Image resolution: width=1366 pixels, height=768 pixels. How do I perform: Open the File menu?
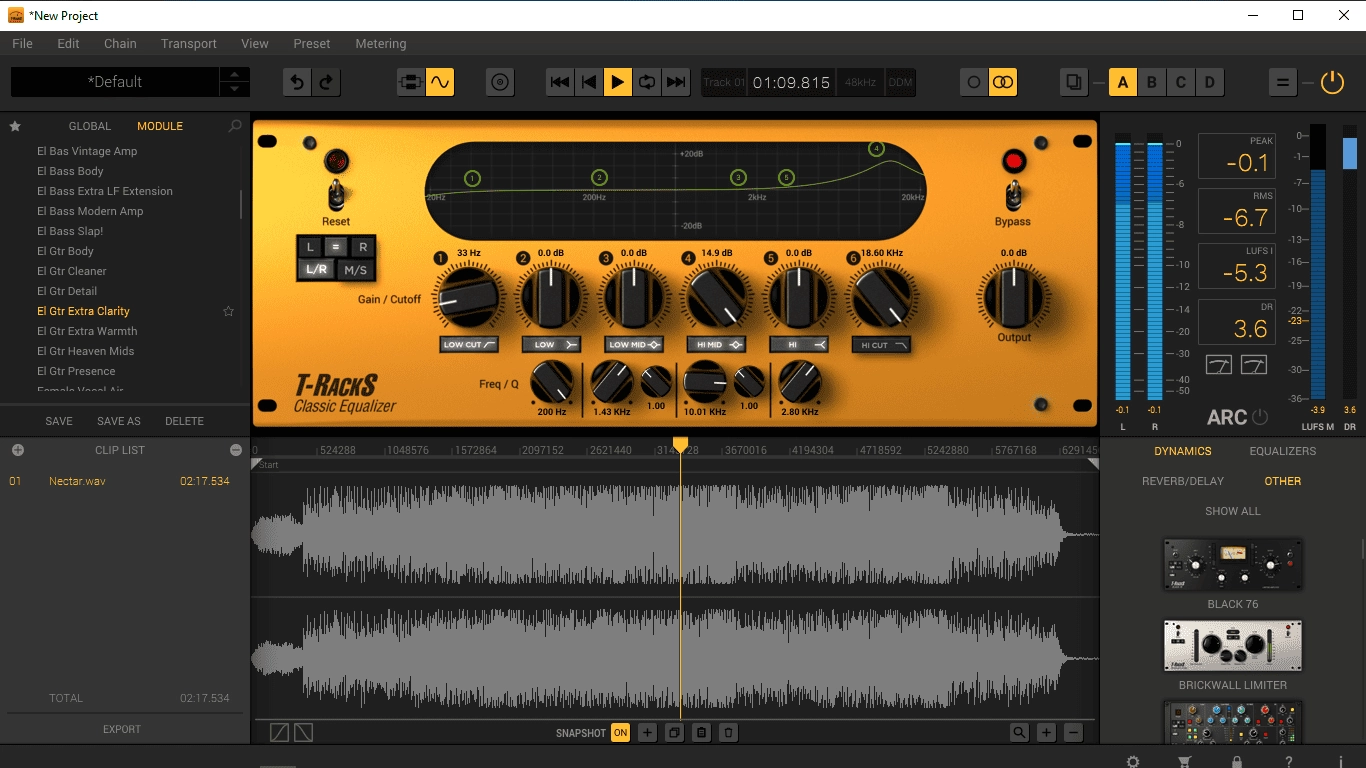pos(22,44)
